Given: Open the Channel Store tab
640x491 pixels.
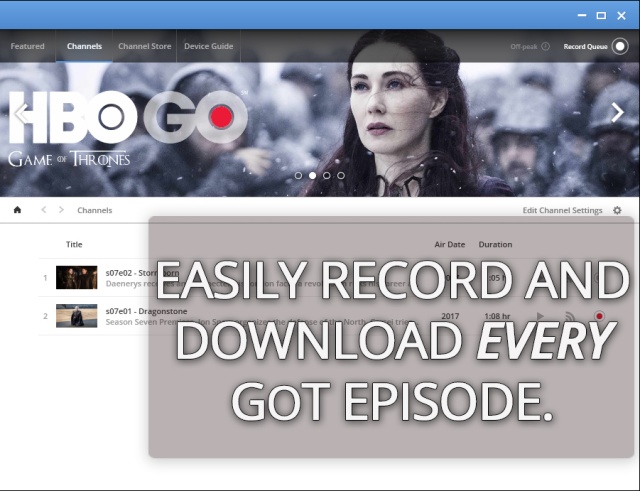Looking at the screenshot, I should (x=144, y=46).
